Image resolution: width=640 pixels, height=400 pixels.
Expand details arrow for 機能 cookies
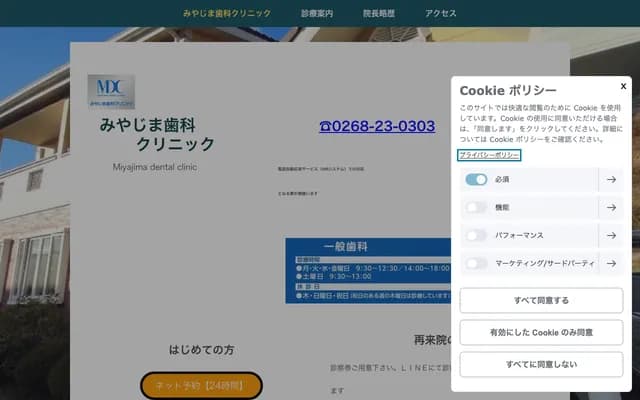pyautogui.click(x=610, y=208)
